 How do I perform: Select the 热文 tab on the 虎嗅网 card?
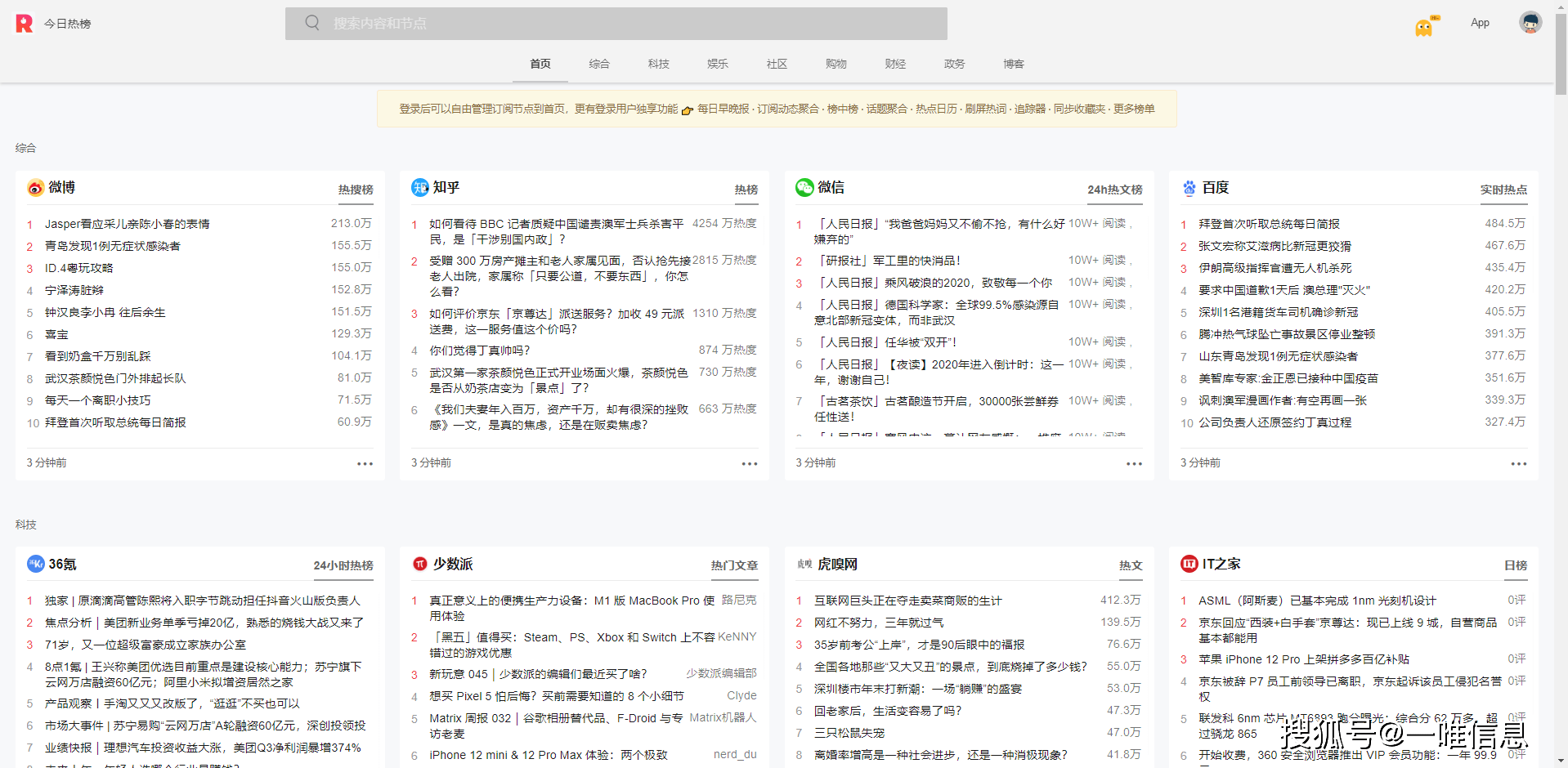(x=1131, y=565)
